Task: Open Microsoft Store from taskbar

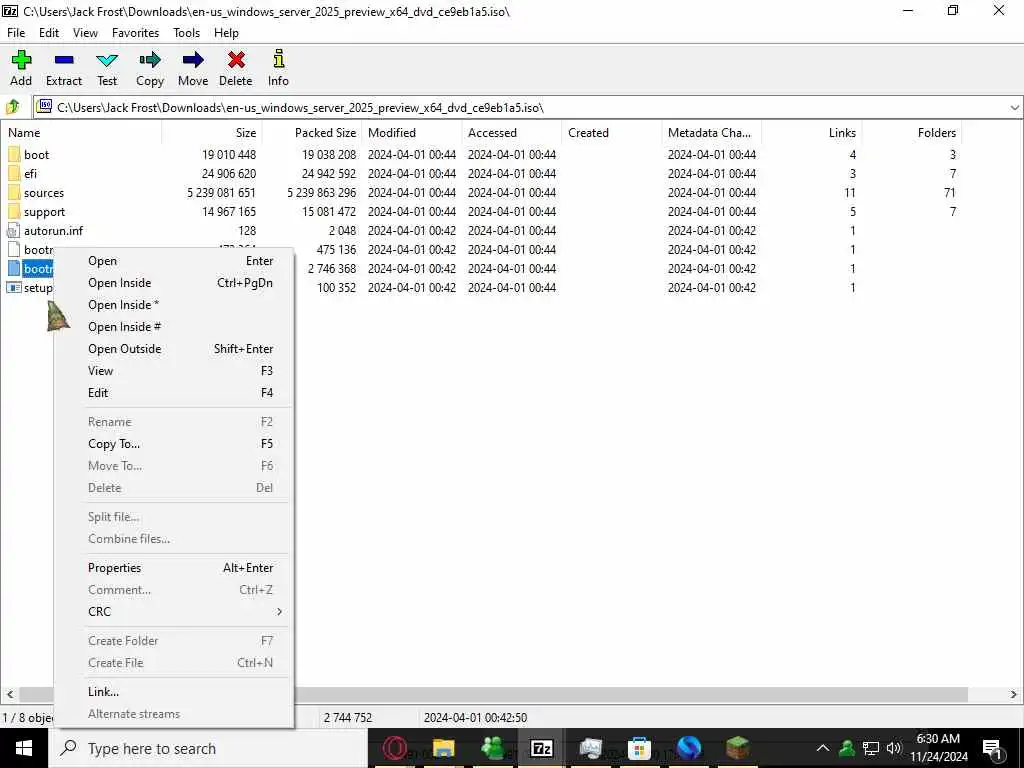Action: tap(639, 748)
